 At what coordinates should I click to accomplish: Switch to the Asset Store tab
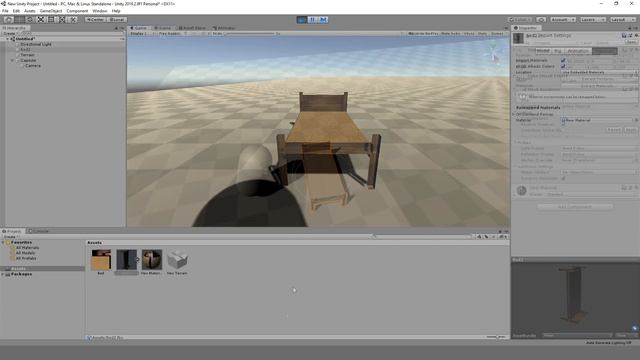point(192,28)
